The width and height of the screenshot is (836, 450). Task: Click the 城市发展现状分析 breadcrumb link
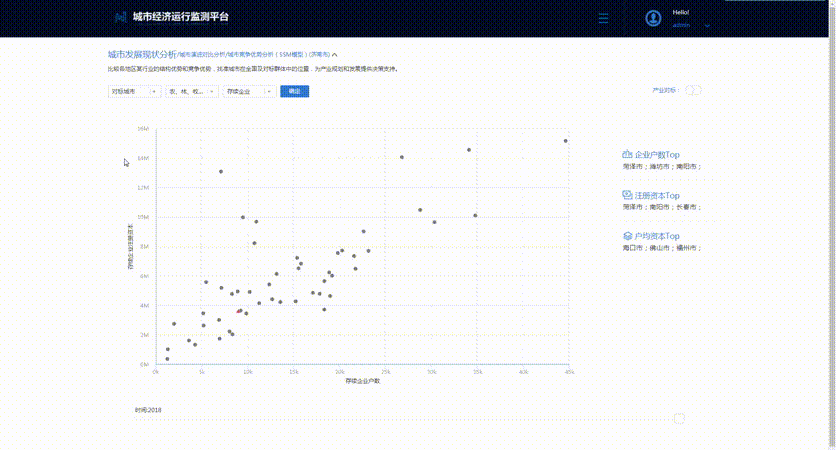tap(142, 54)
